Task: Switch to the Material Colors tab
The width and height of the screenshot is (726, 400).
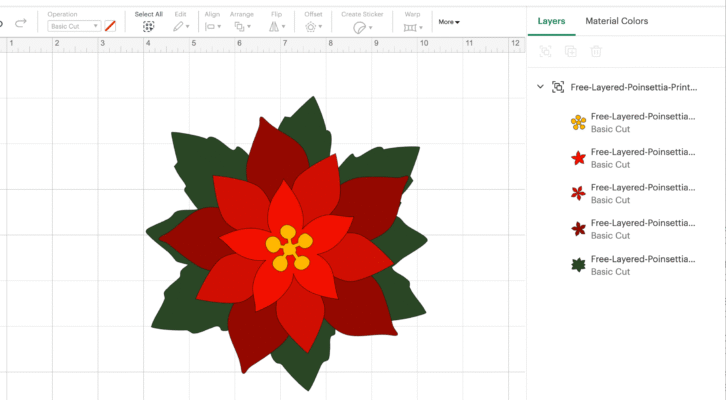Action: tap(616, 20)
